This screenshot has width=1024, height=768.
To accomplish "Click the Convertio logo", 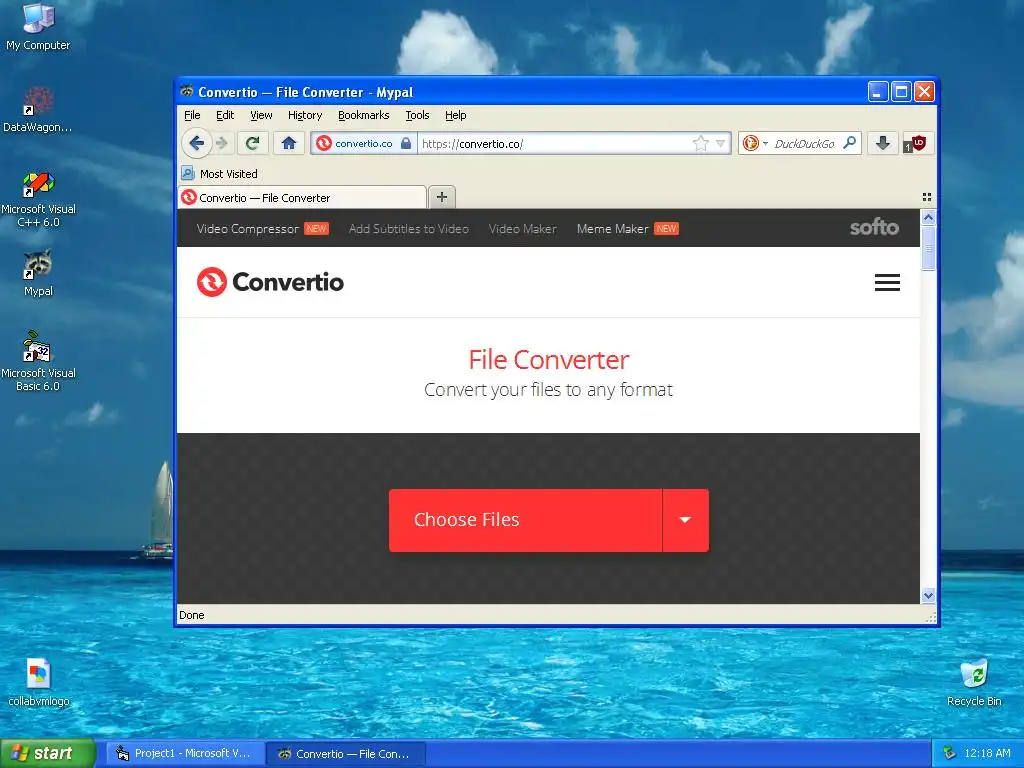I will pyautogui.click(x=270, y=282).
